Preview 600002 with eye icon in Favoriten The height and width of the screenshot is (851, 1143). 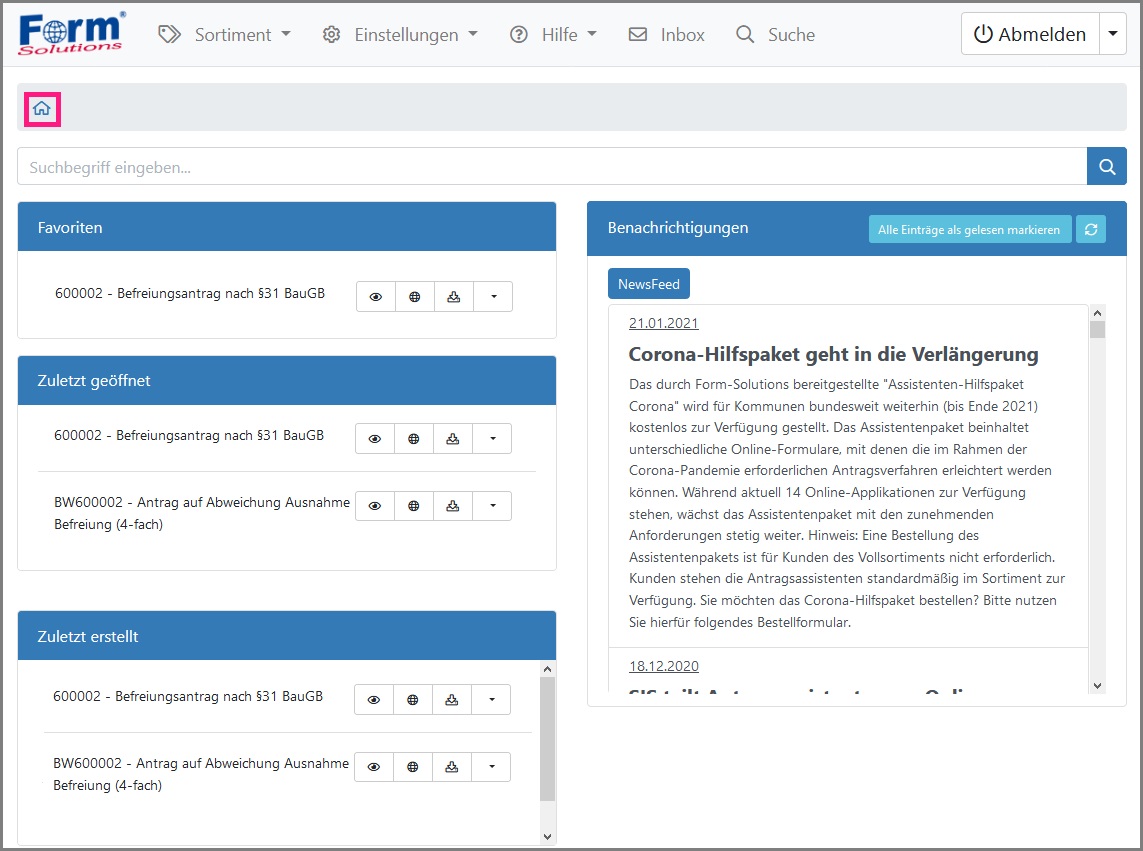pyautogui.click(x=376, y=297)
